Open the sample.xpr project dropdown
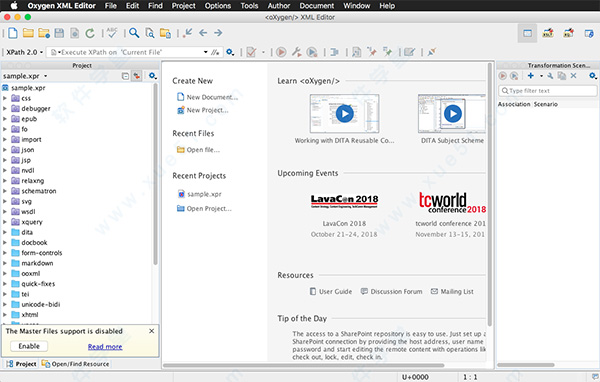Screen dimensions: 600x382 pyautogui.click(x=25, y=76)
